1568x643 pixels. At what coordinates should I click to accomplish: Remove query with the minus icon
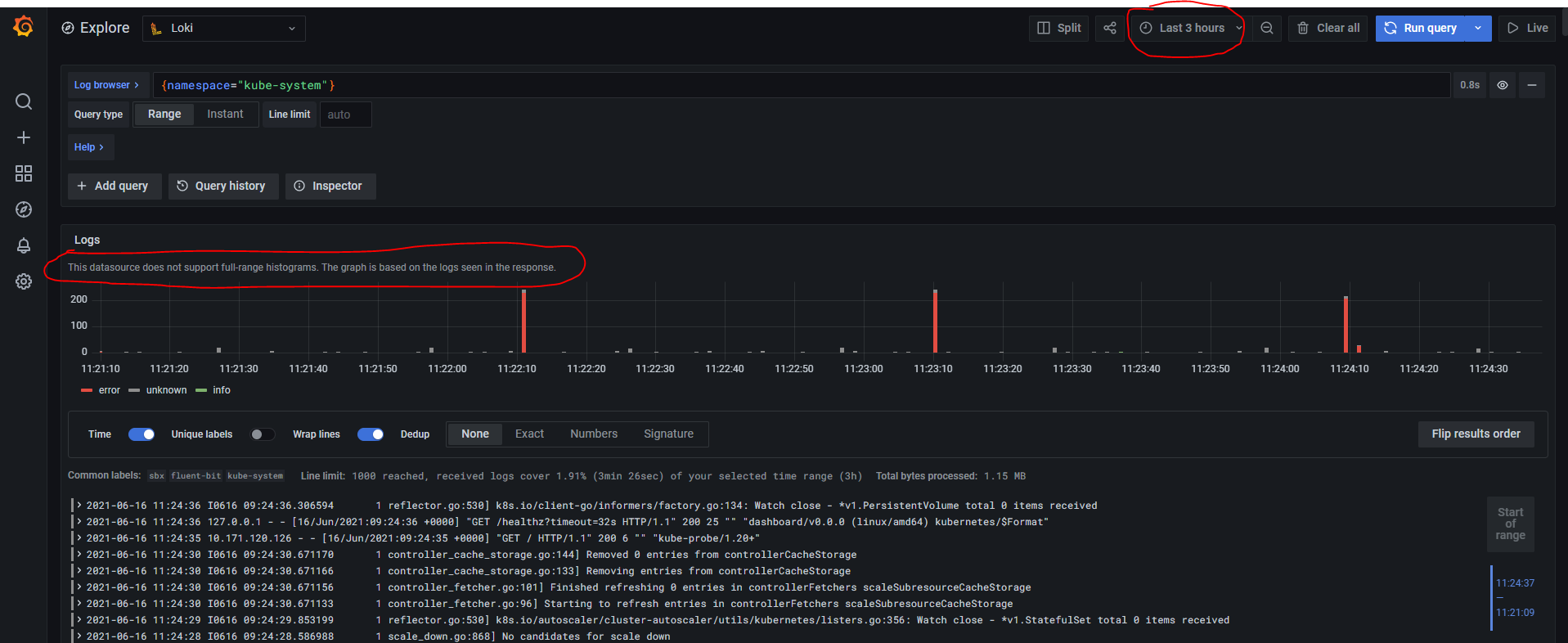click(x=1532, y=85)
